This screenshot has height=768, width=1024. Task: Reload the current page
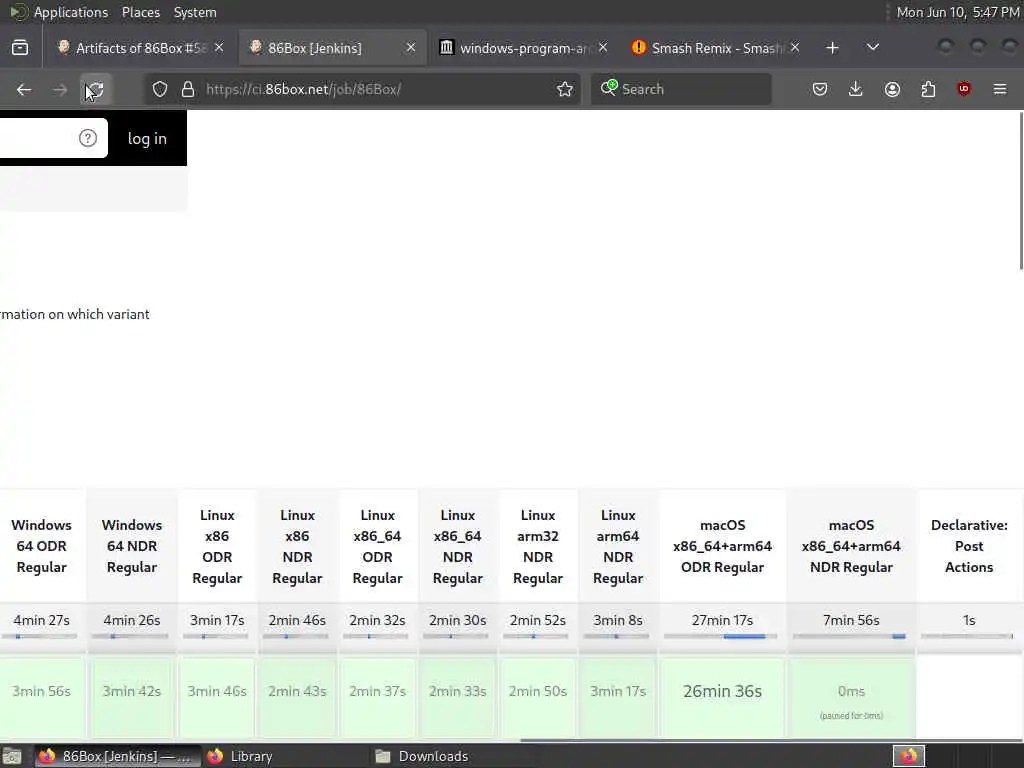click(95, 89)
